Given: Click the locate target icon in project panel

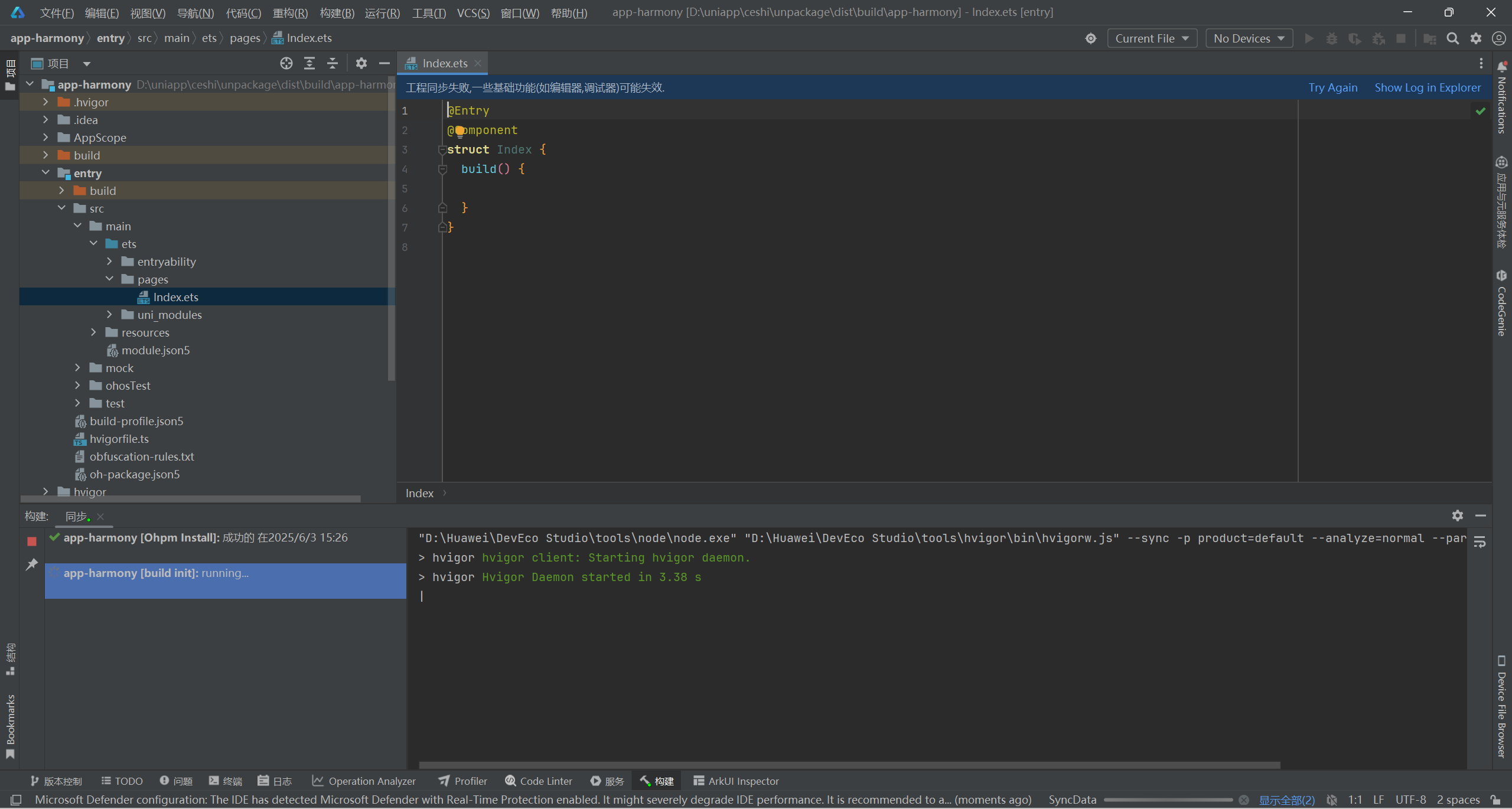Looking at the screenshot, I should 286,63.
